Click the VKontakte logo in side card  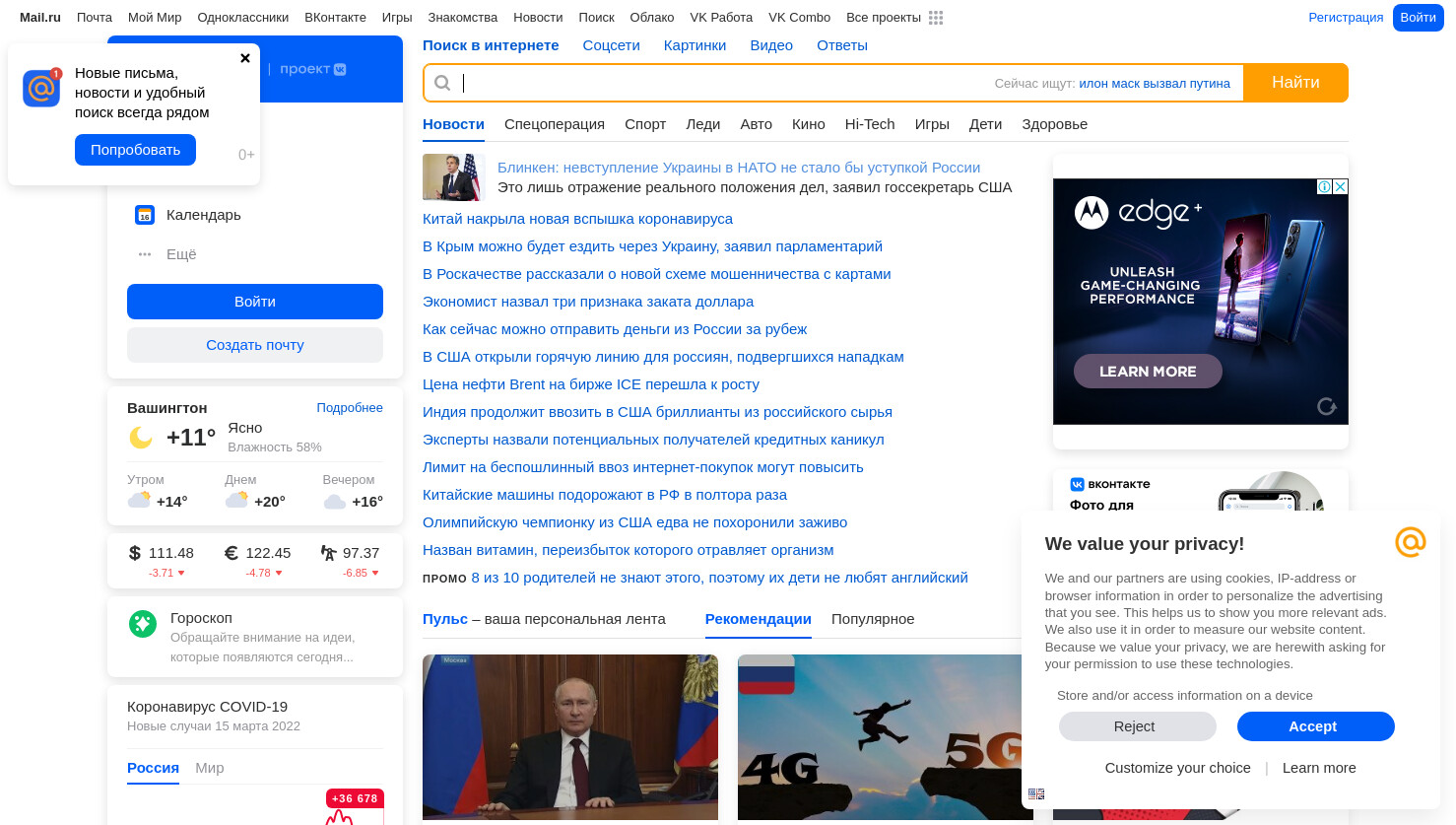pyautogui.click(x=1110, y=484)
